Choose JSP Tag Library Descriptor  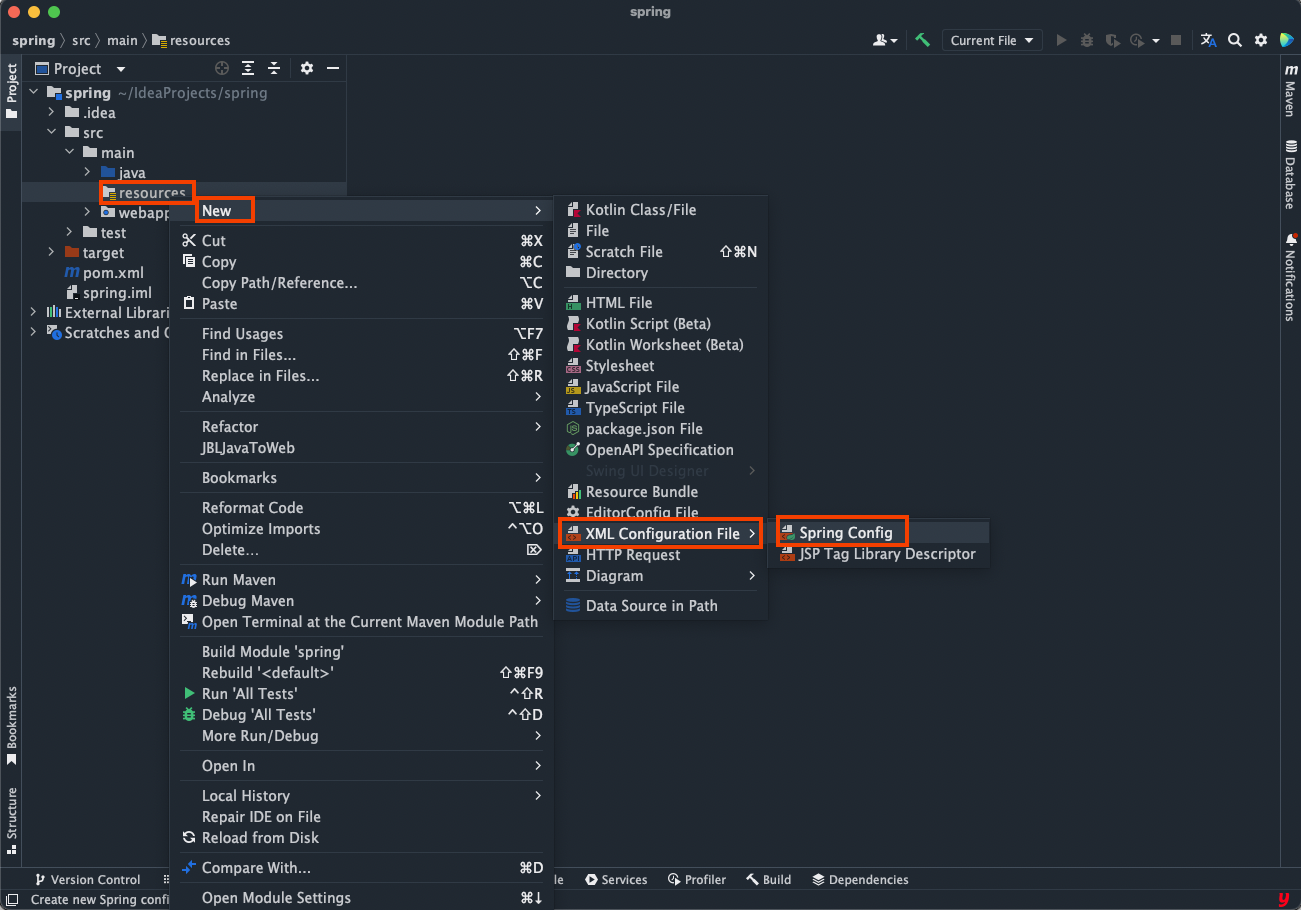click(x=879, y=554)
